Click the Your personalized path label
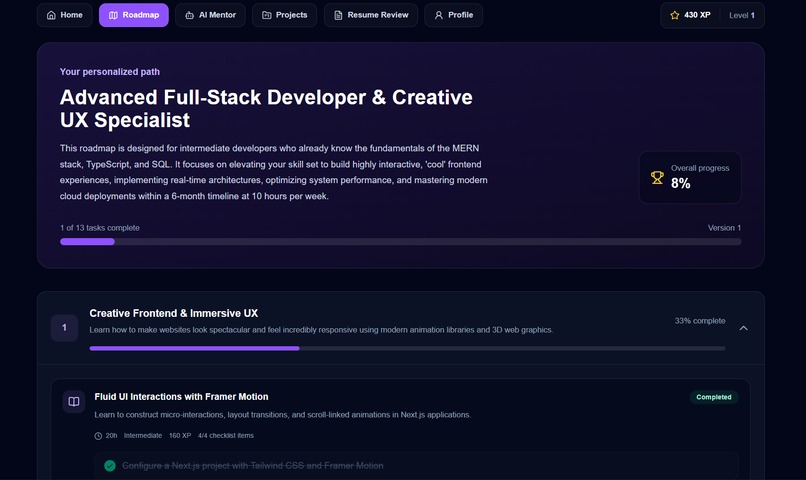 pyautogui.click(x=109, y=72)
